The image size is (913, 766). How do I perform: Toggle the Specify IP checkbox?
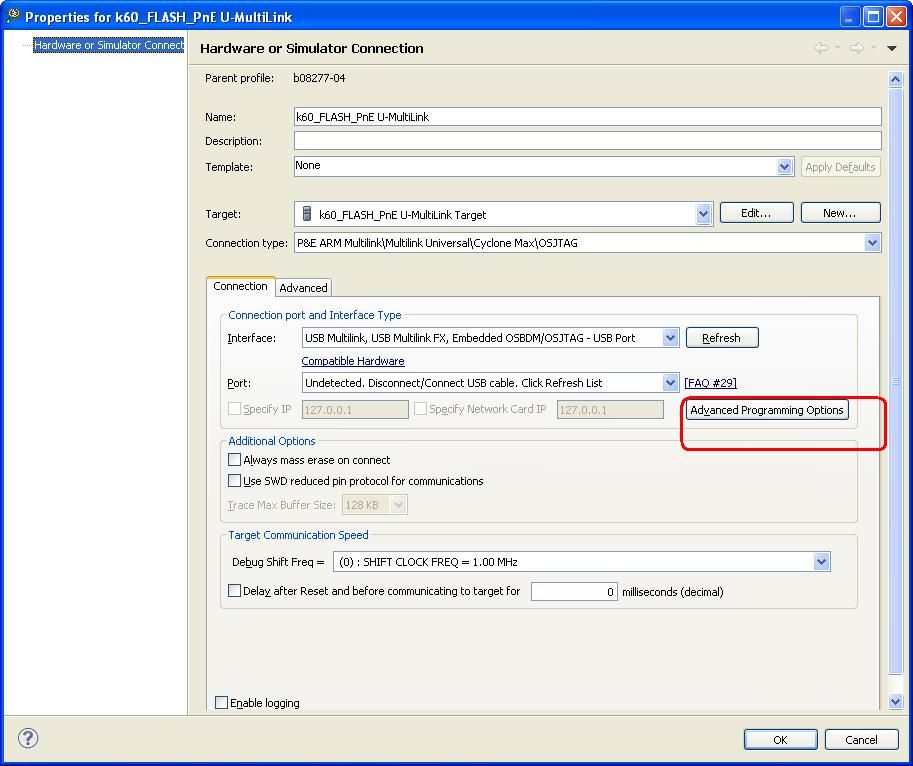[234, 409]
